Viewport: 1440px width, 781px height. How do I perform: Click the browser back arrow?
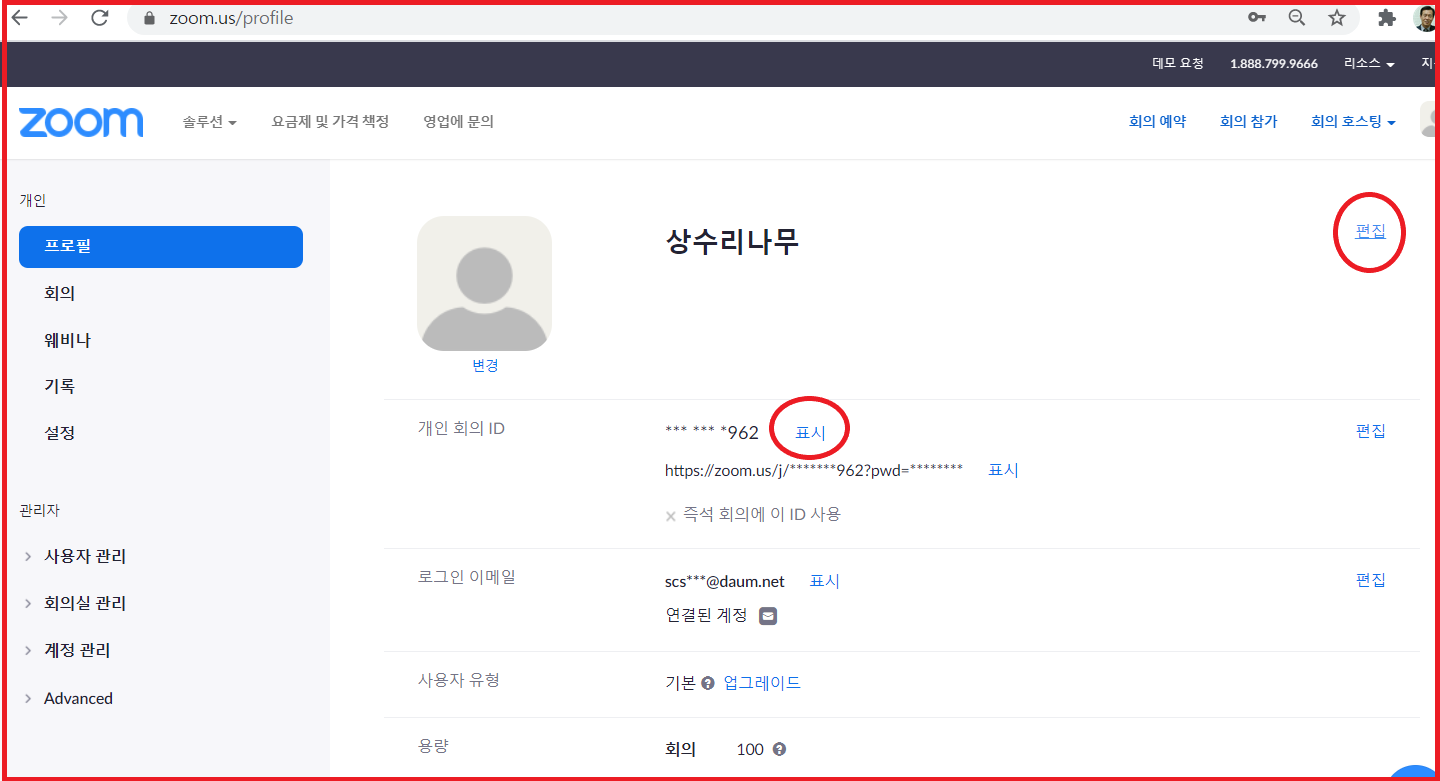(x=19, y=18)
